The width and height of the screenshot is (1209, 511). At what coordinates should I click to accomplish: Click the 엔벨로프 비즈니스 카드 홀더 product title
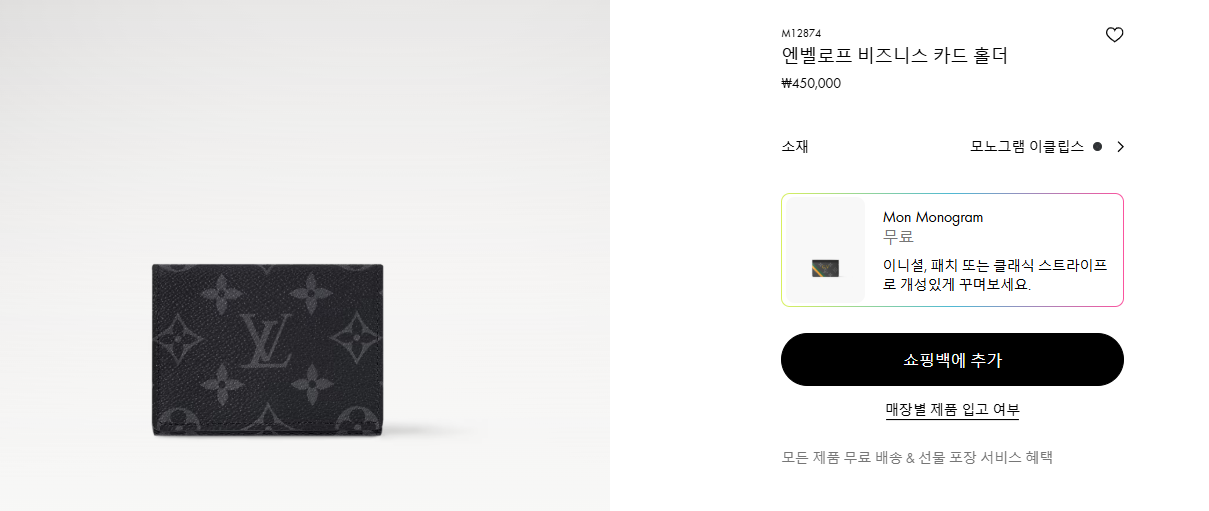894,56
